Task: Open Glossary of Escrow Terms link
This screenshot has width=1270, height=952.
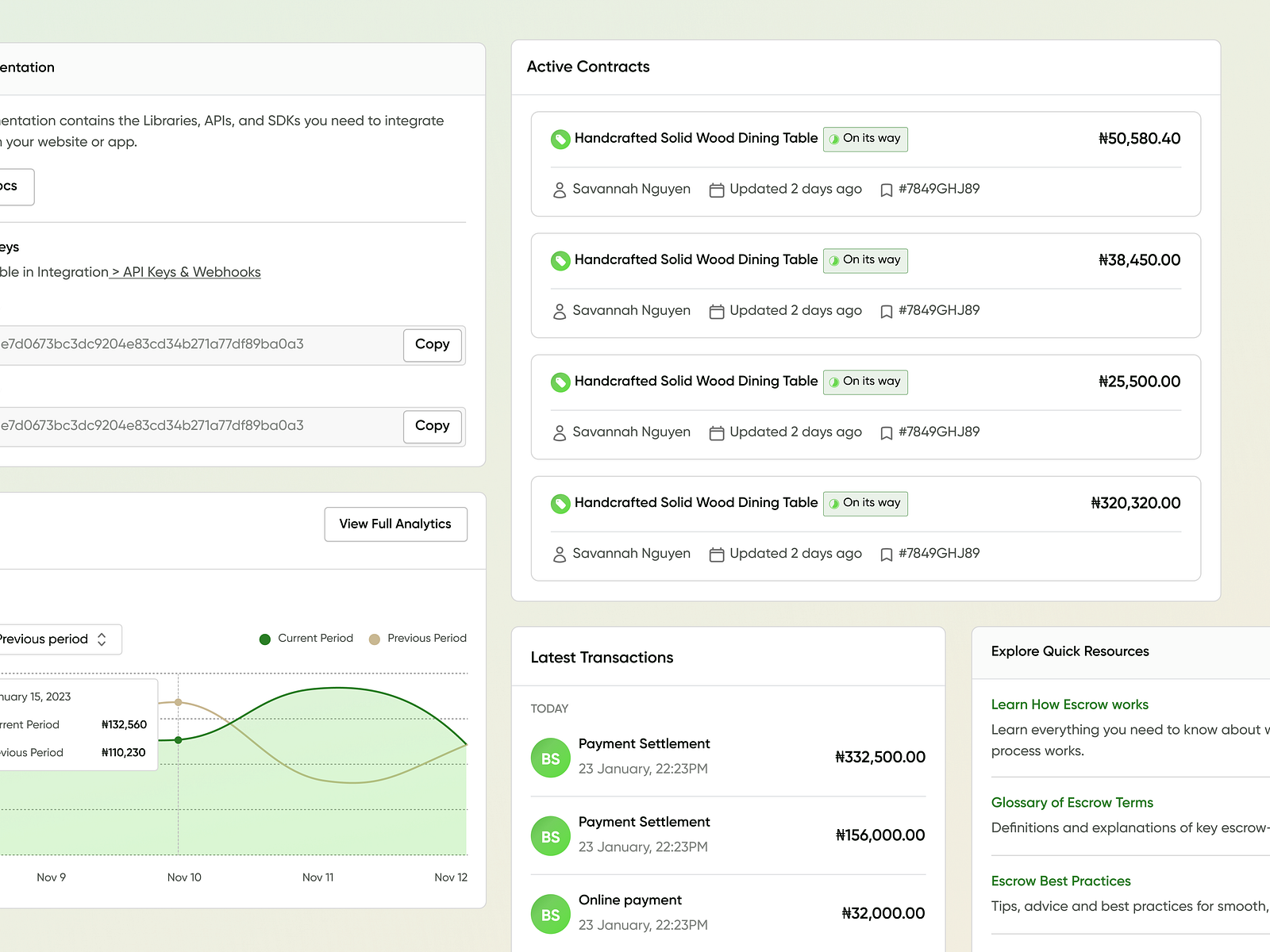Action: (1072, 803)
